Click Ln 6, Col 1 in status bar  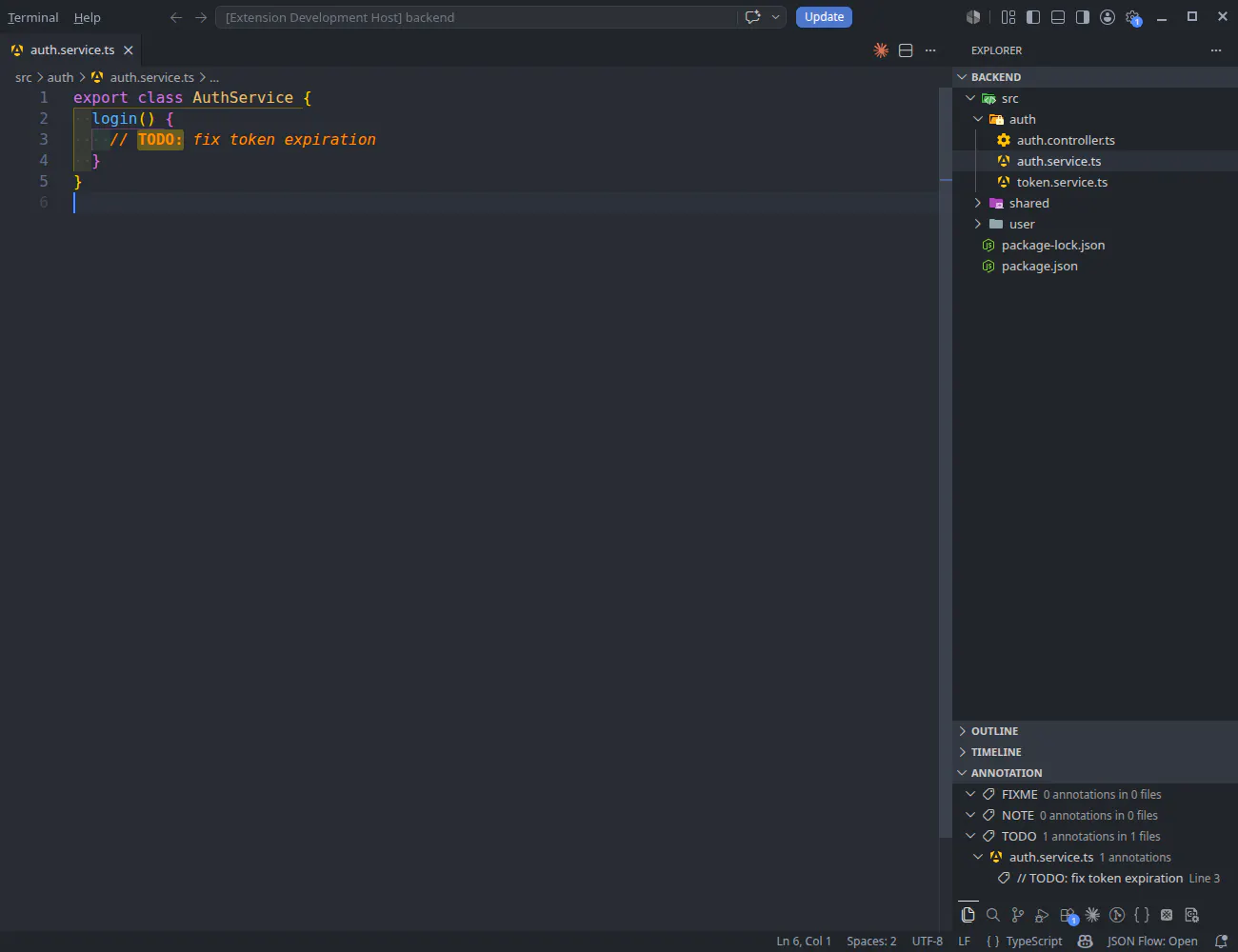pyautogui.click(x=804, y=941)
